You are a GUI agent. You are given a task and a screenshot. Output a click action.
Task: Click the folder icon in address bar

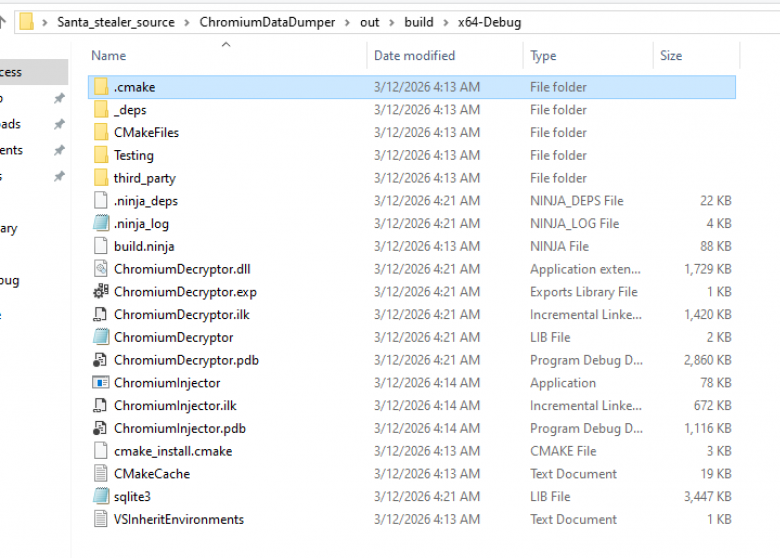click(x=26, y=22)
